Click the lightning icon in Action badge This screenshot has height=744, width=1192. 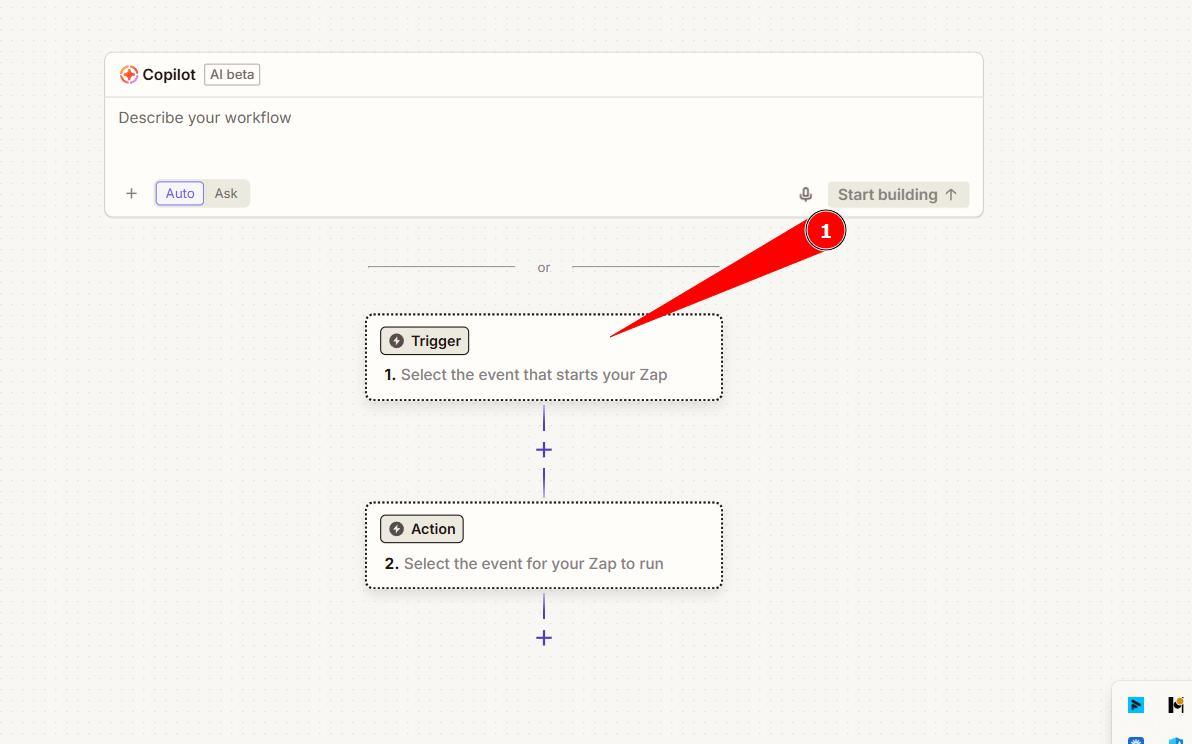(x=397, y=529)
